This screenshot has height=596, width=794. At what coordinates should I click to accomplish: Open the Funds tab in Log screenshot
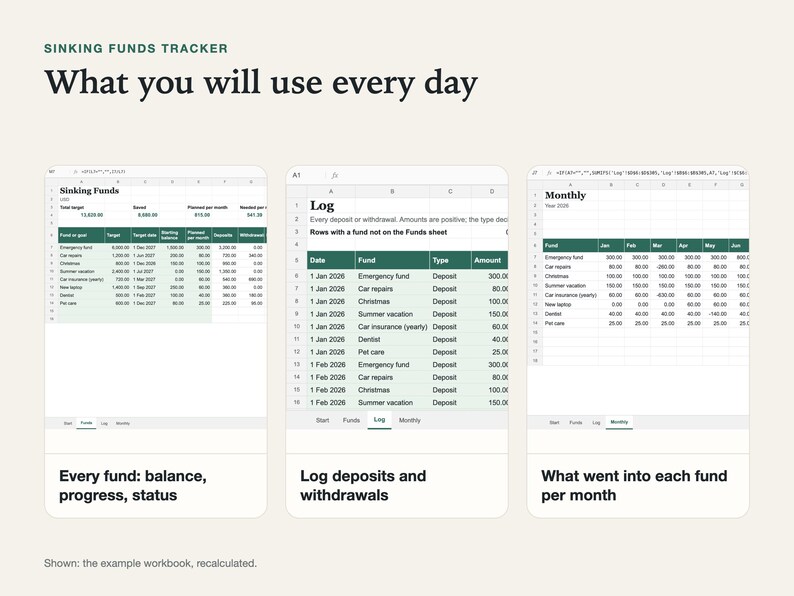(351, 420)
